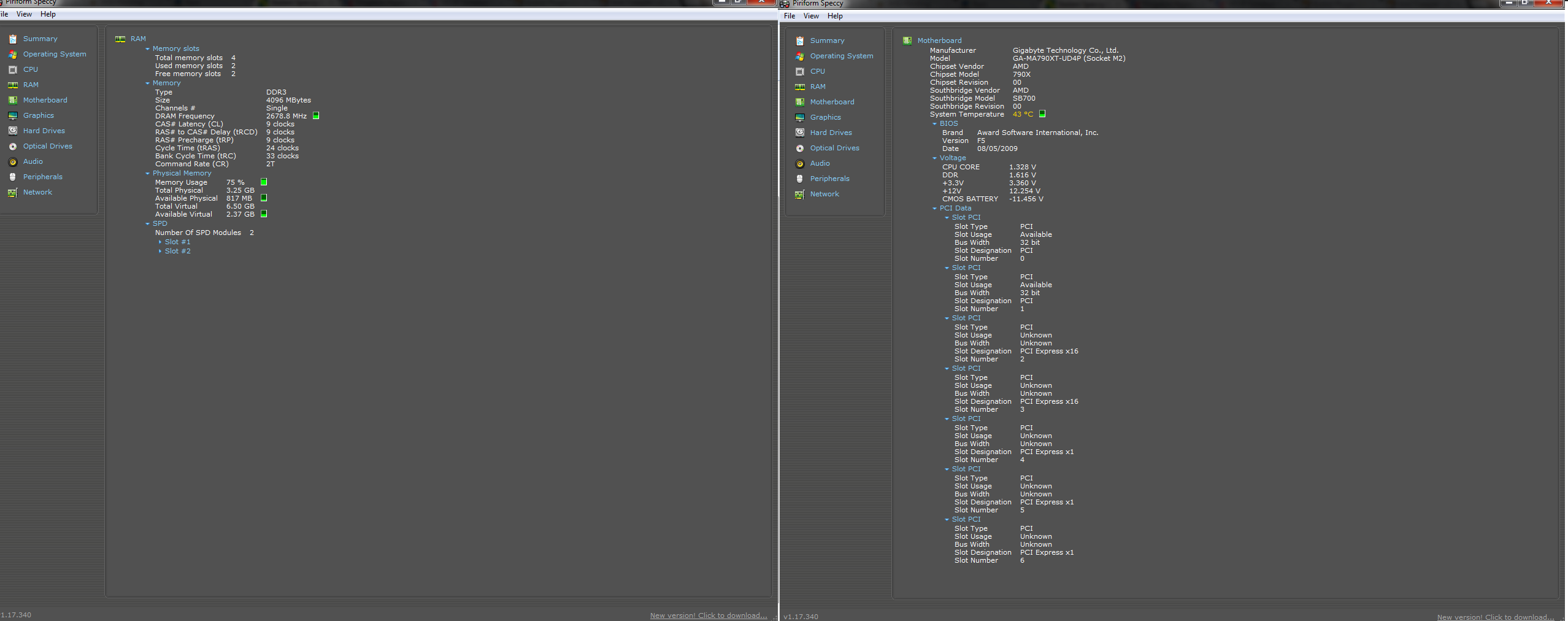Click the -11.456 V CMOS BATTERY value
This screenshot has width=1568, height=621.
(1026, 199)
